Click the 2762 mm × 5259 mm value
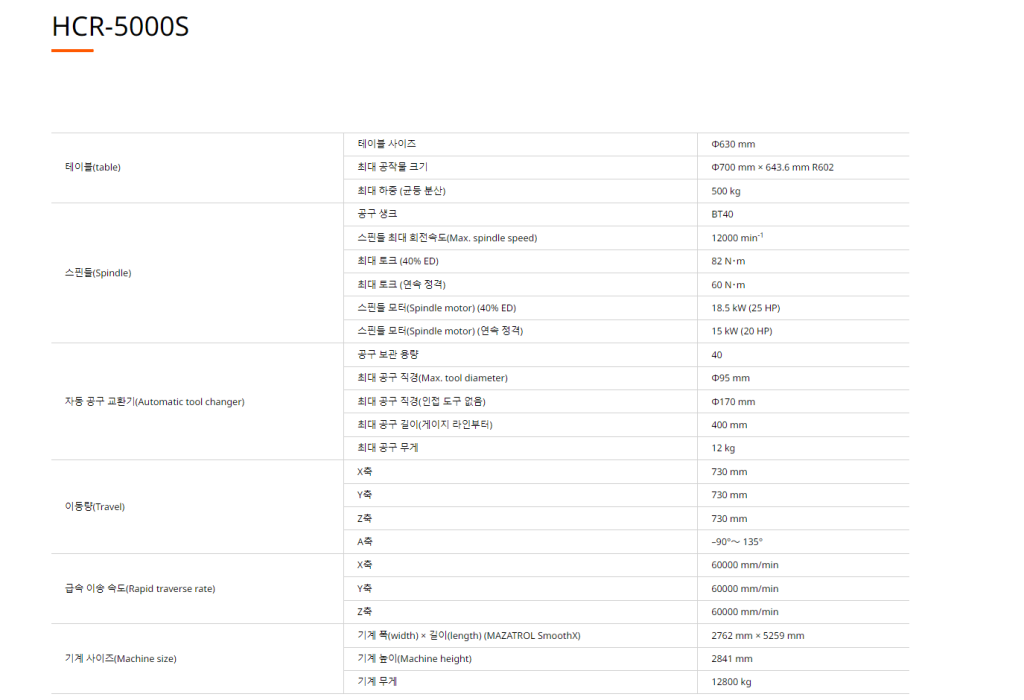 (757, 636)
